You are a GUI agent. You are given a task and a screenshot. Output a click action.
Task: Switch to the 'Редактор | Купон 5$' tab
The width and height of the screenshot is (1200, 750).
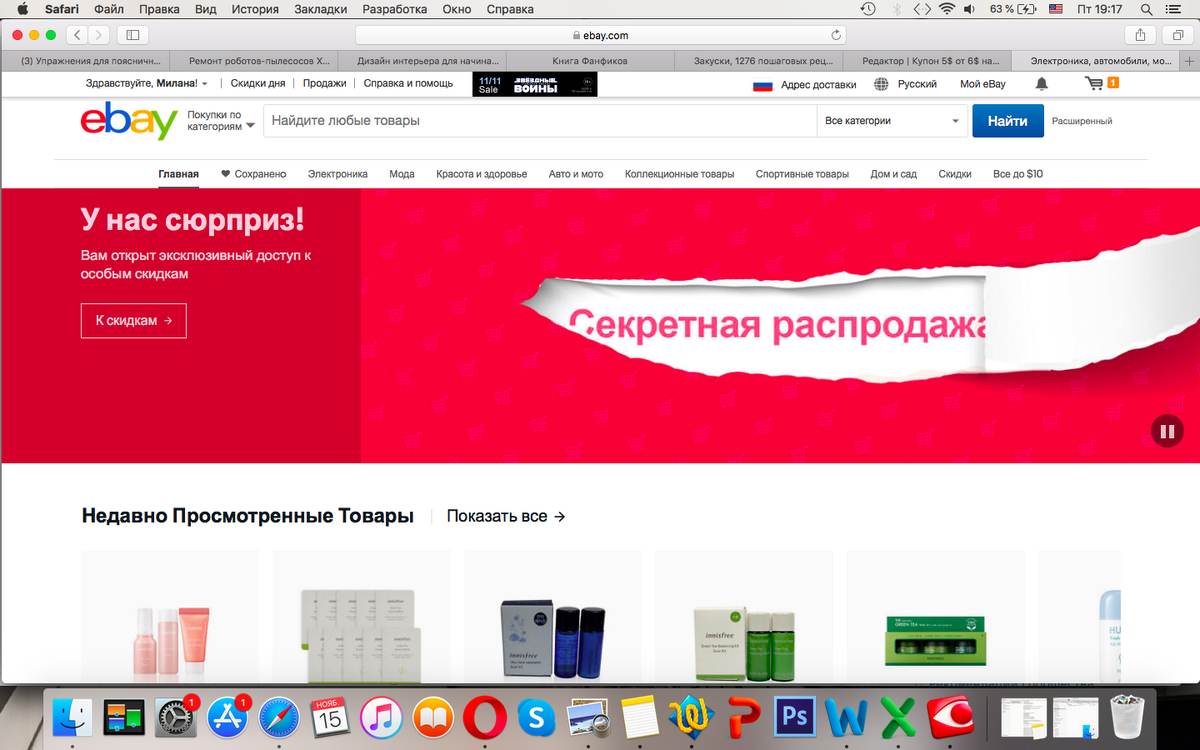point(927,61)
